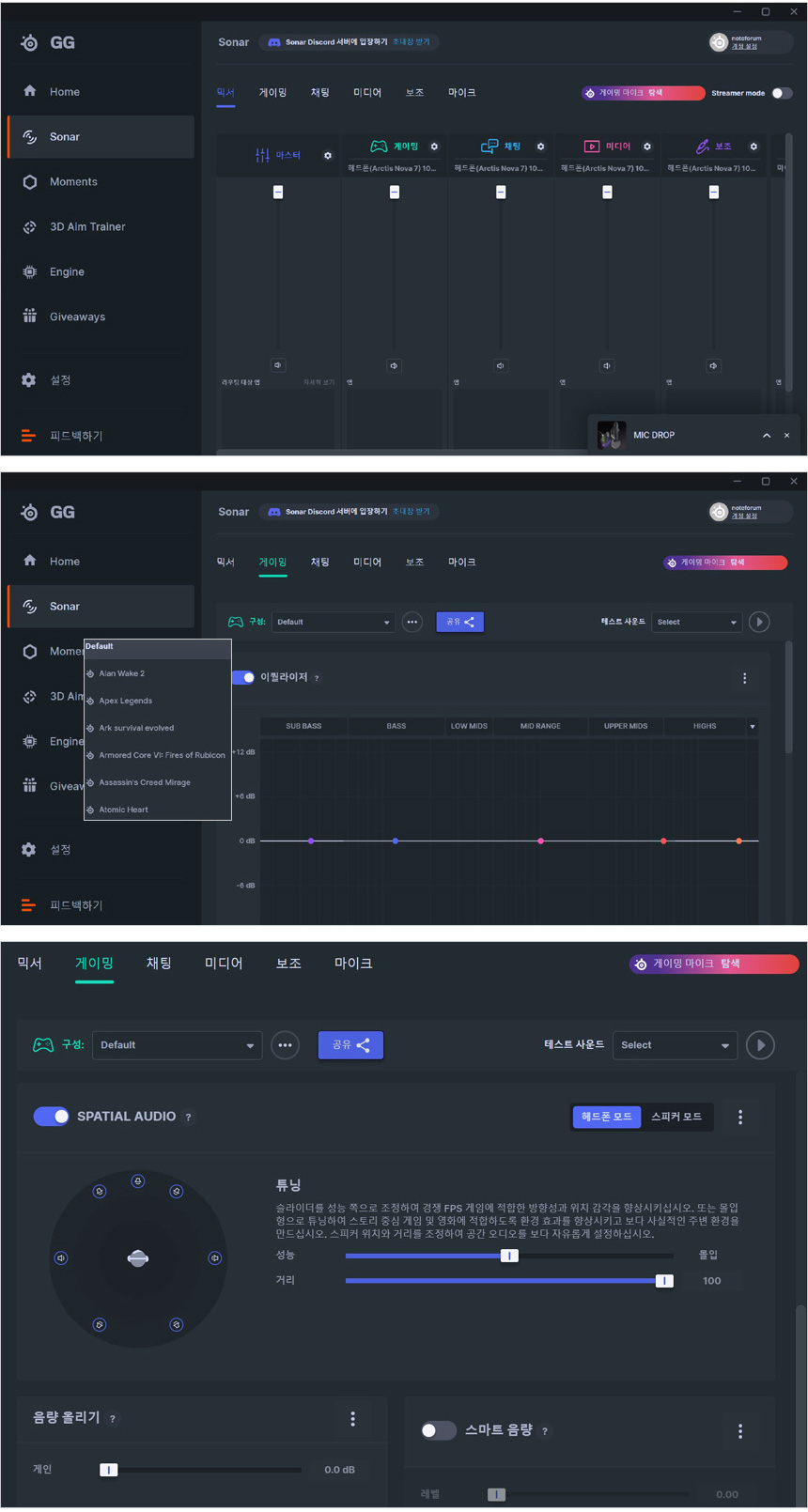808x1512 pixels.
Task: Open the 음량 올리기 three-dot menu
Action: [353, 1419]
